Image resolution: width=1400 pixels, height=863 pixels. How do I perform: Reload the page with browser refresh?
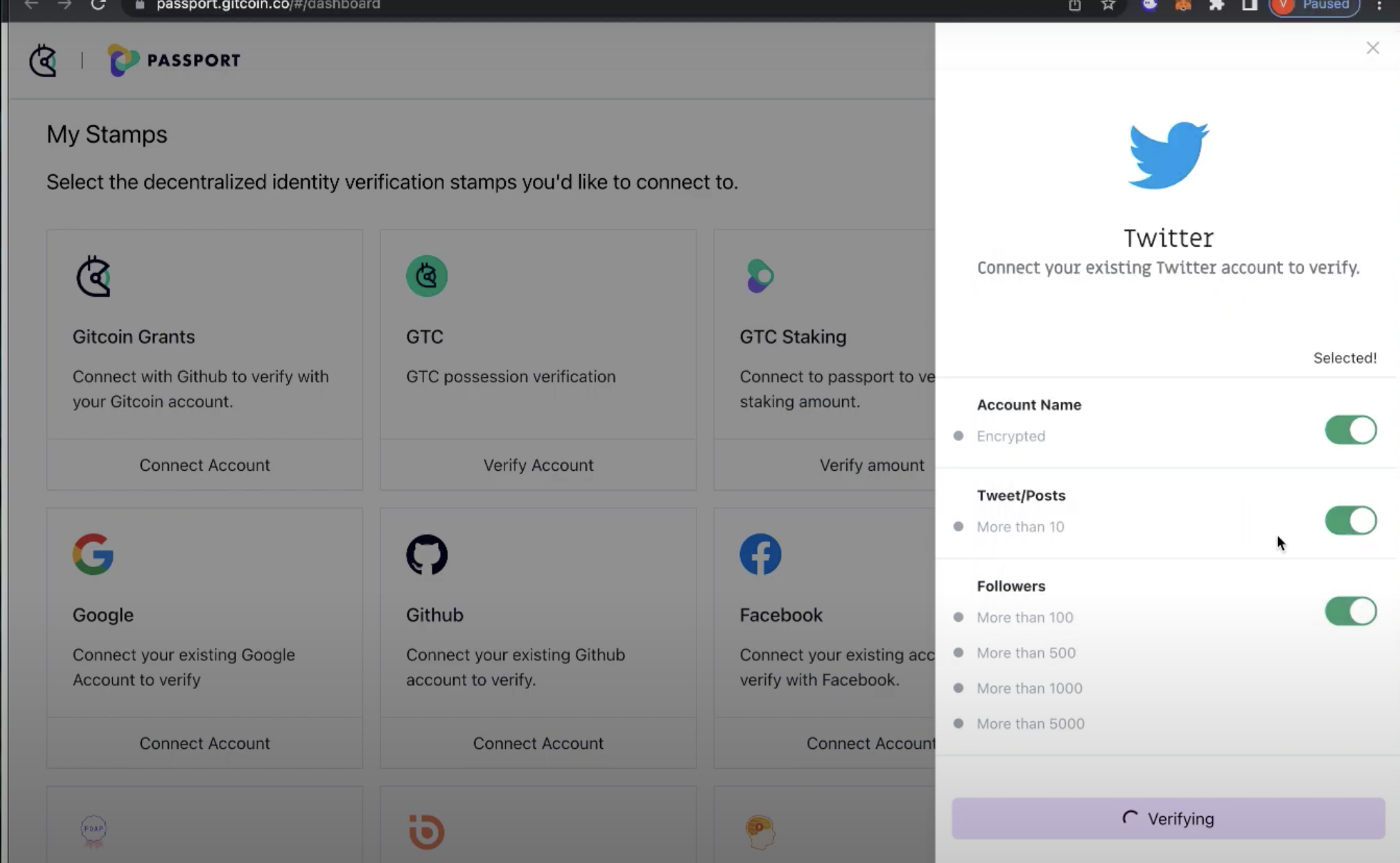(98, 5)
